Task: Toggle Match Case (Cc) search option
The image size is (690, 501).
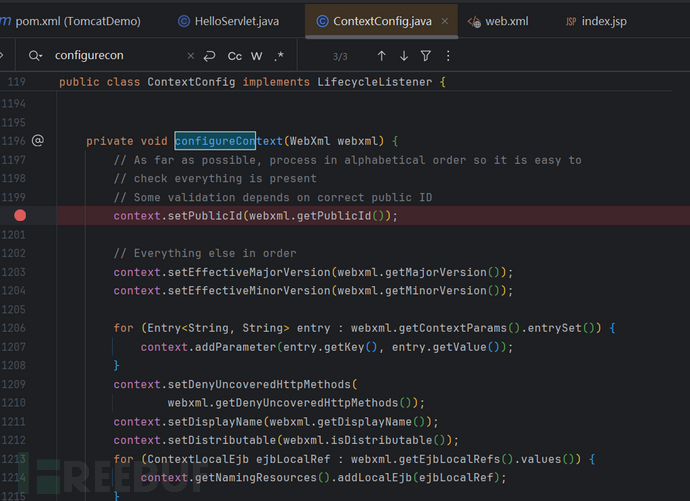Action: click(x=235, y=56)
